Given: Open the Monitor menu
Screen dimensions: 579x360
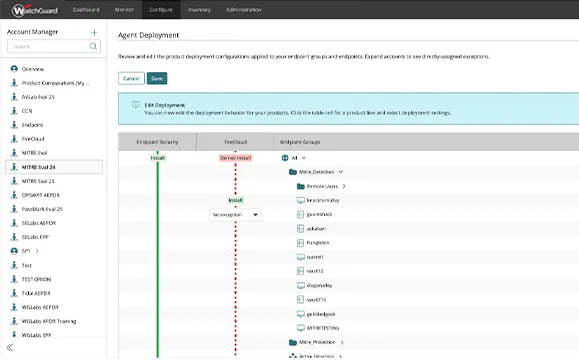Looking at the screenshot, I should pos(124,10).
